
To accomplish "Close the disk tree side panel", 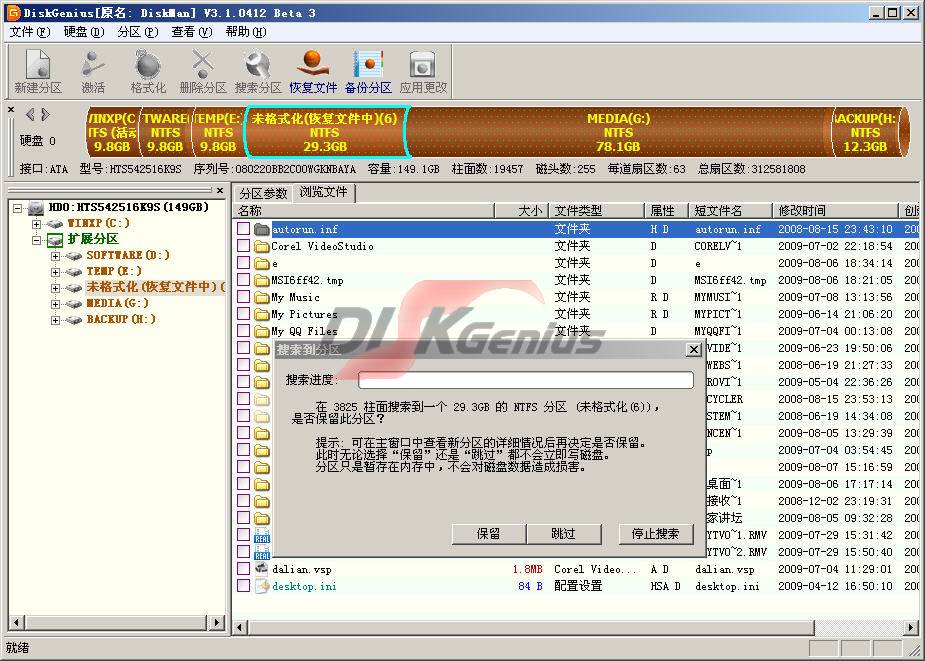I will pos(220,190).
